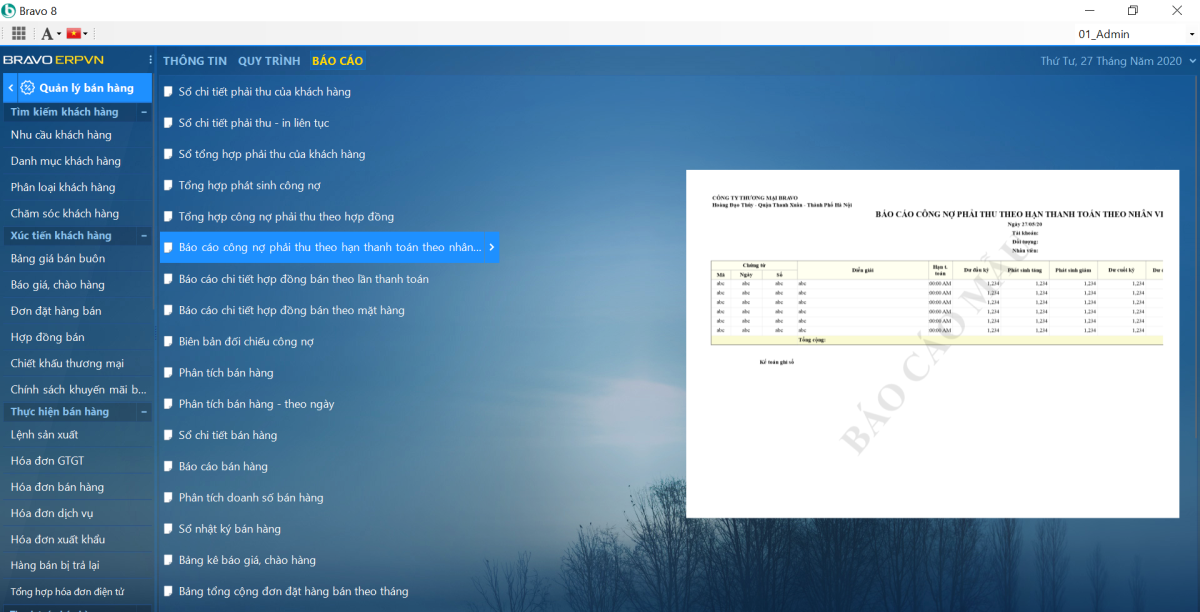Collapse the Xúc tiến khách hàng section

pyautogui.click(x=145, y=236)
